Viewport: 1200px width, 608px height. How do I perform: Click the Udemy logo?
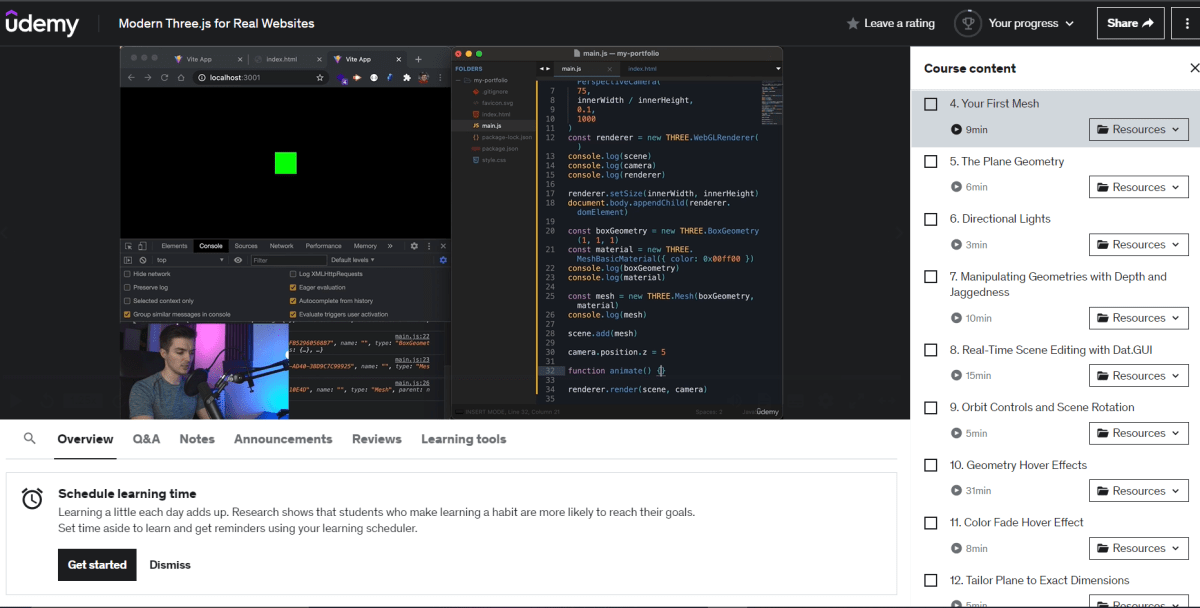tap(42, 23)
